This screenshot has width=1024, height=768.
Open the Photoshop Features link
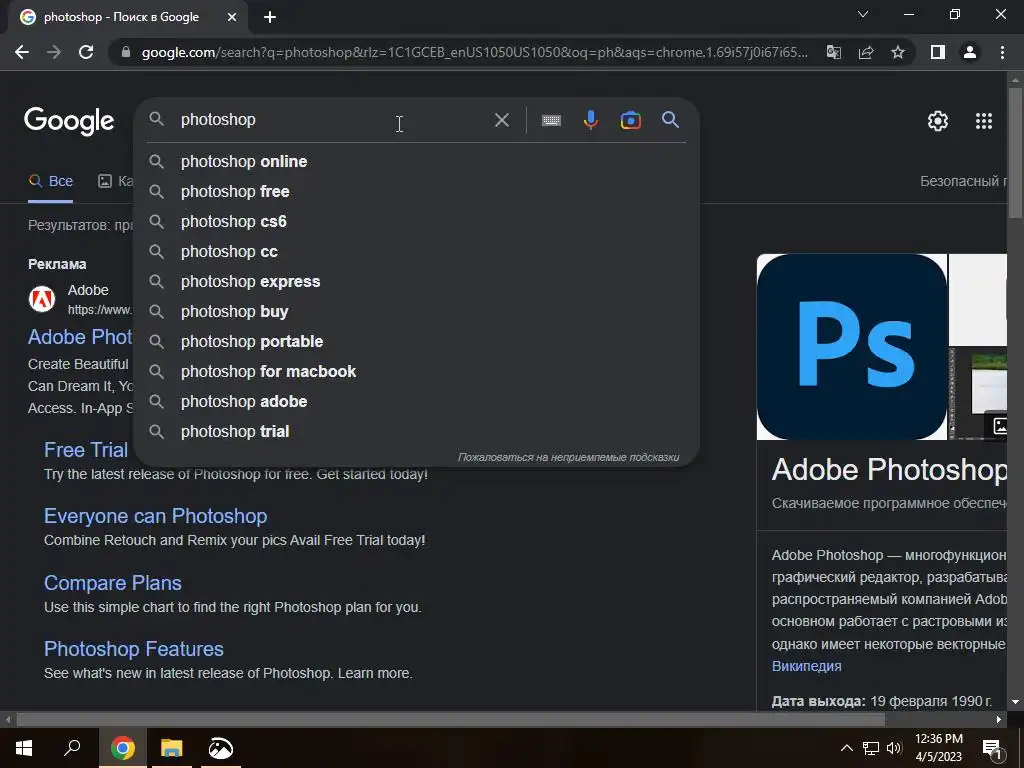(134, 649)
